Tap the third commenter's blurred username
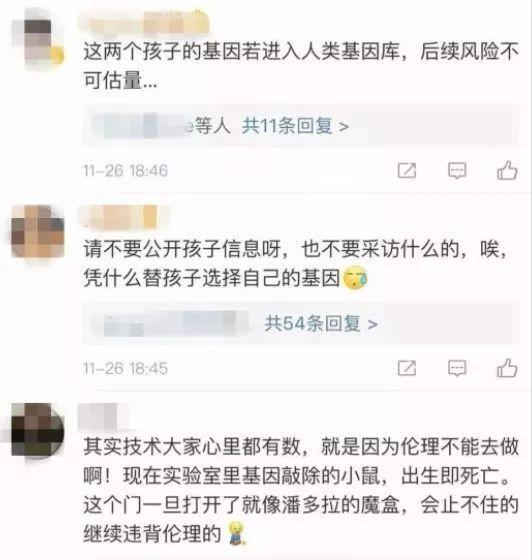Image resolution: width=532 pixels, height=560 pixels. (x=104, y=416)
